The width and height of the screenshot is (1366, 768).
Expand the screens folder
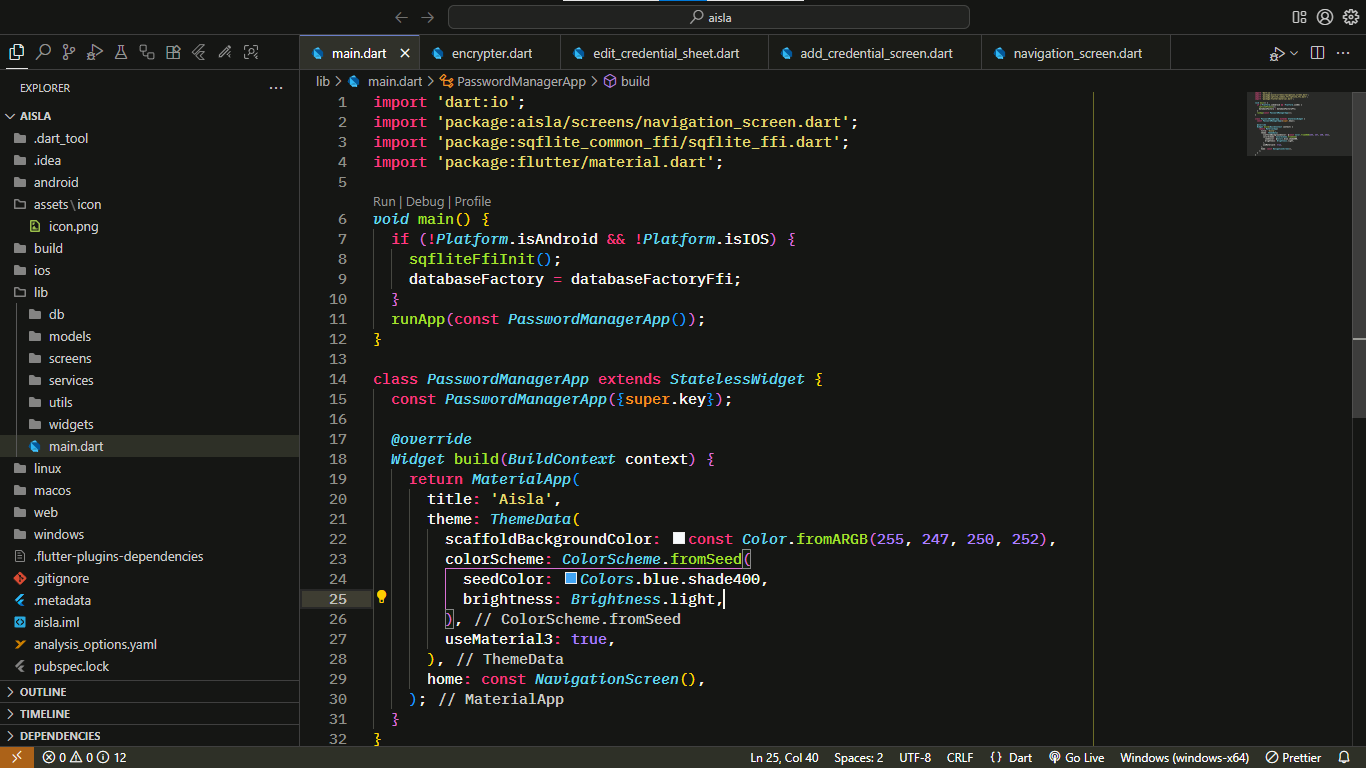pyautogui.click(x=150, y=358)
